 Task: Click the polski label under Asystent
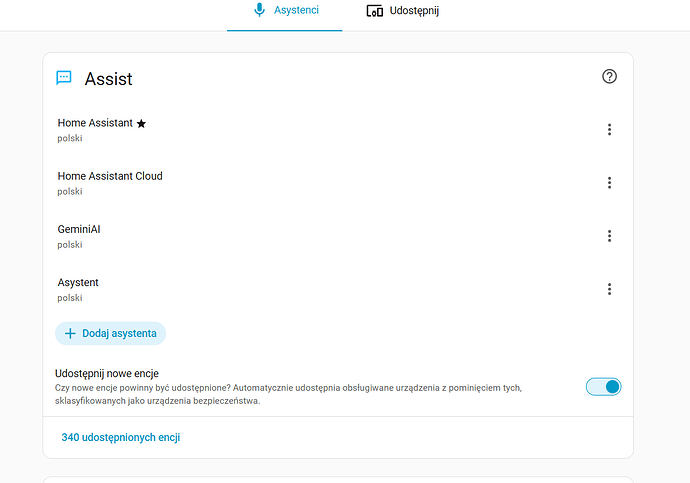pos(70,298)
